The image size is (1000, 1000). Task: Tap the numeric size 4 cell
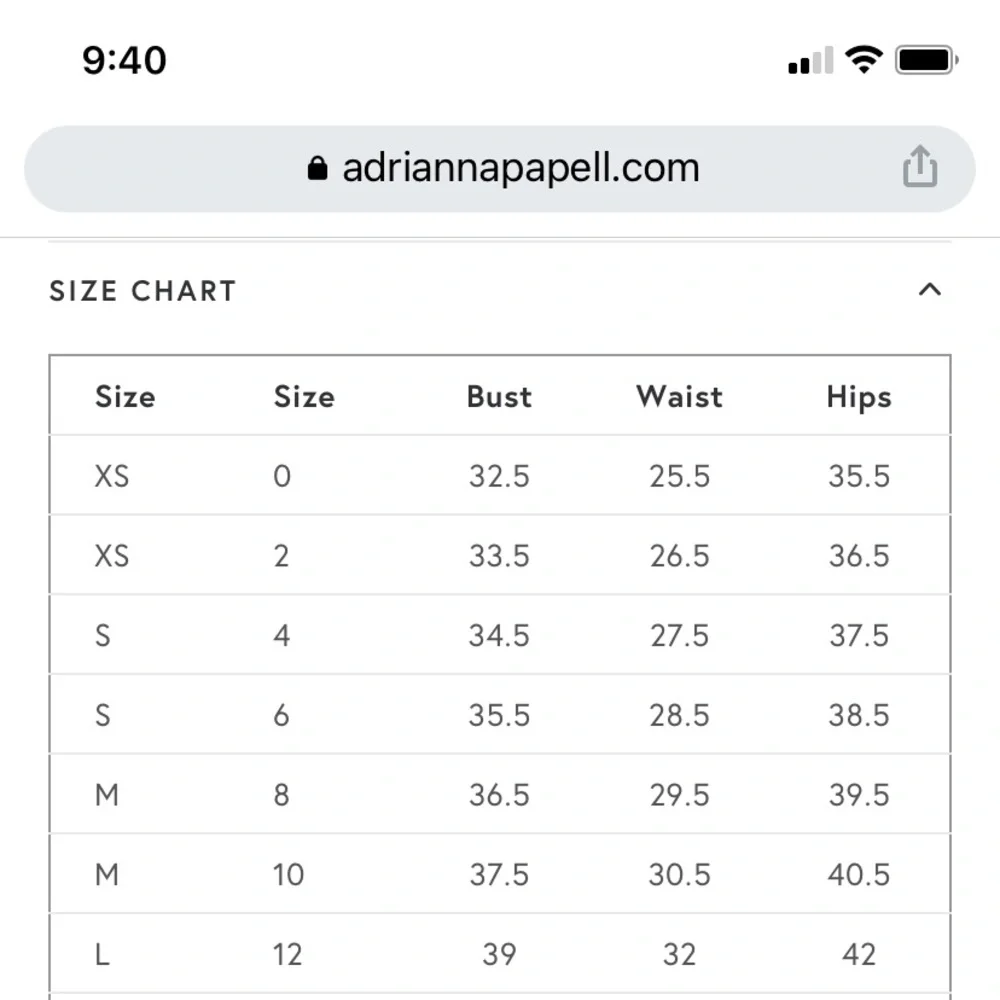281,636
